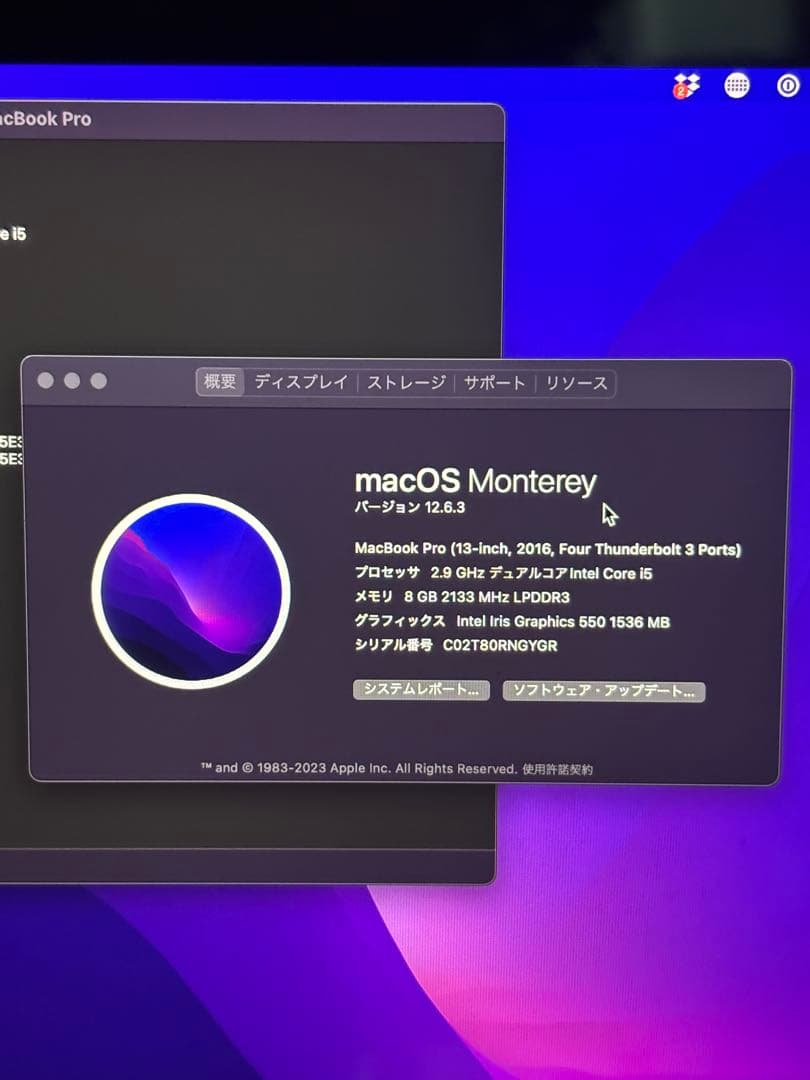Open the ストレージ tab
The height and width of the screenshot is (1080, 810).
(x=409, y=382)
